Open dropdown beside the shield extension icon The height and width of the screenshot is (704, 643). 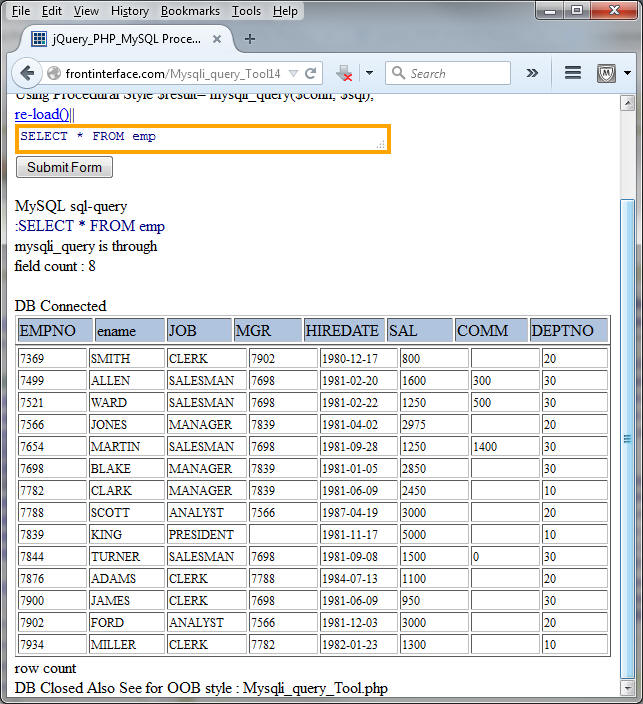pyautogui.click(x=627, y=73)
